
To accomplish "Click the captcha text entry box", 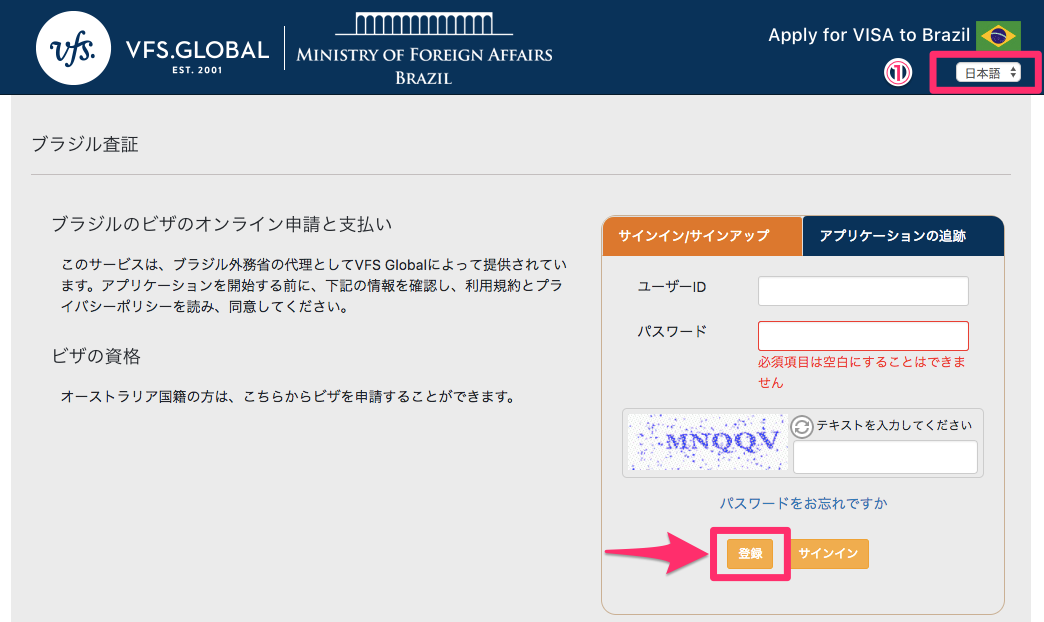I will 884,457.
